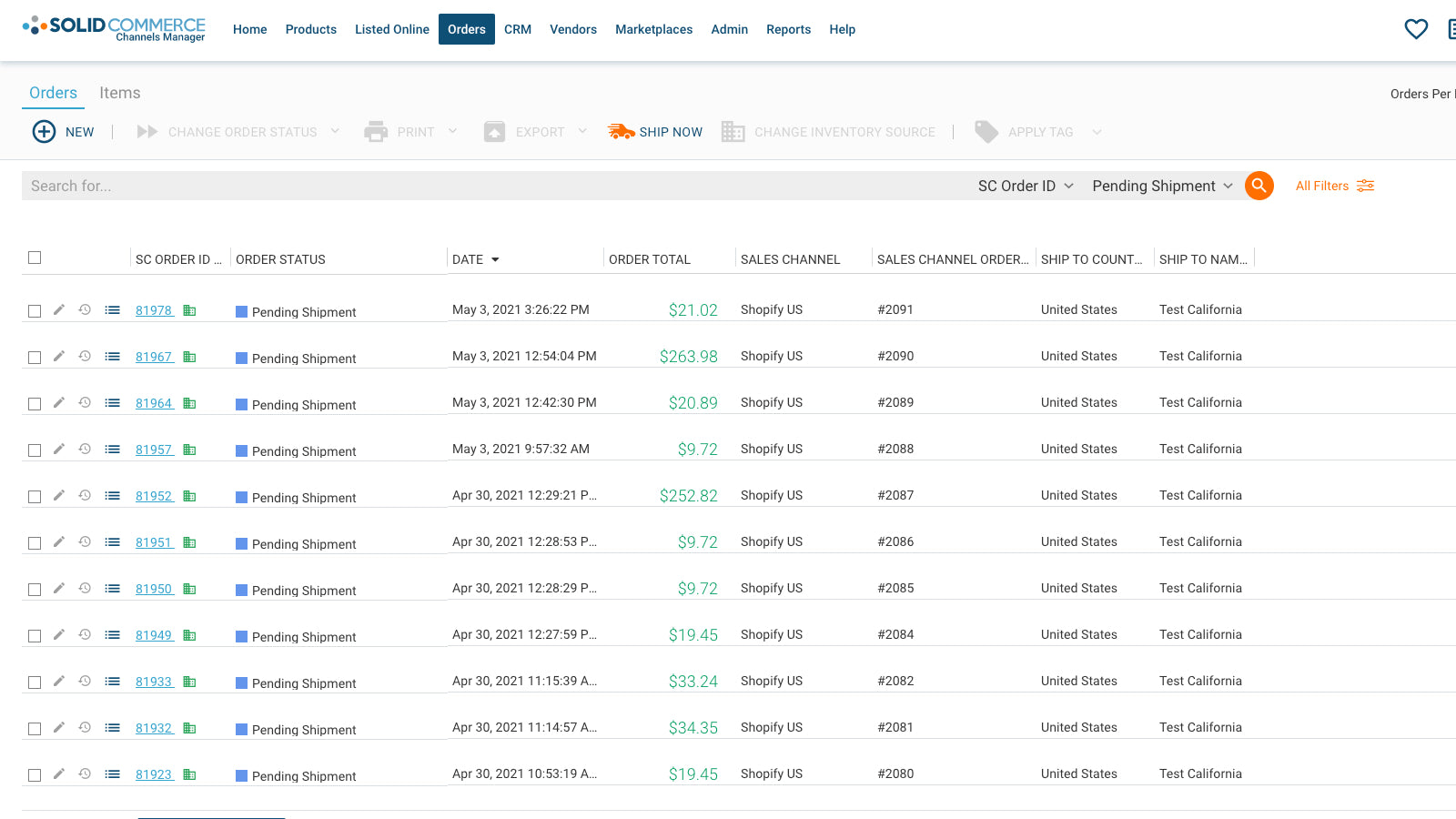Click the heart favorites icon

tap(1415, 29)
